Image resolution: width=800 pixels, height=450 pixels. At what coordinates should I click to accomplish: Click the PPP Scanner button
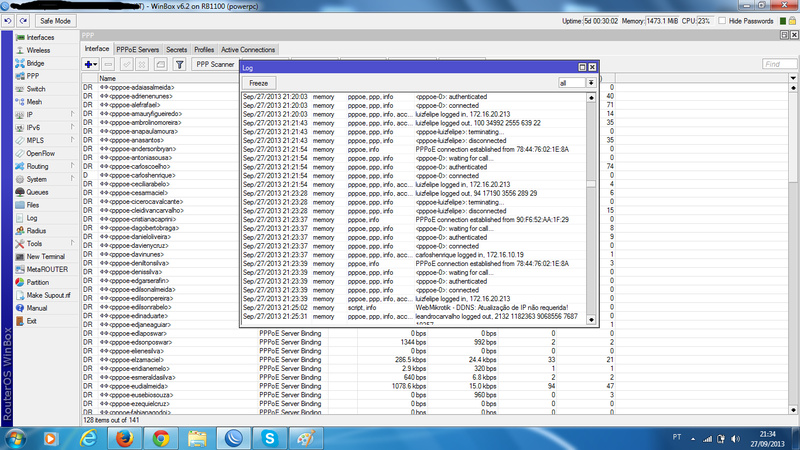[x=215, y=64]
